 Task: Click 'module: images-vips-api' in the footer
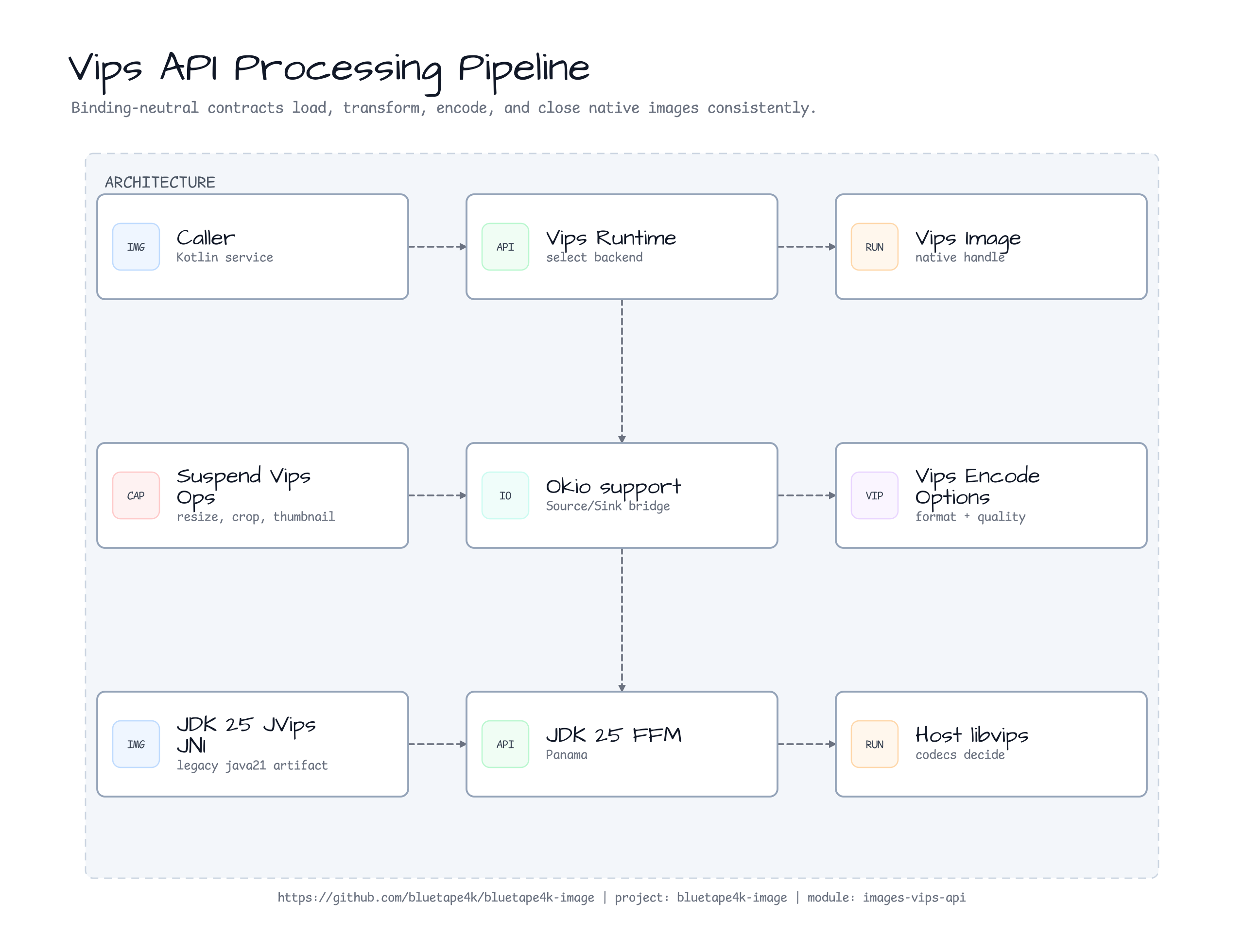(886, 898)
